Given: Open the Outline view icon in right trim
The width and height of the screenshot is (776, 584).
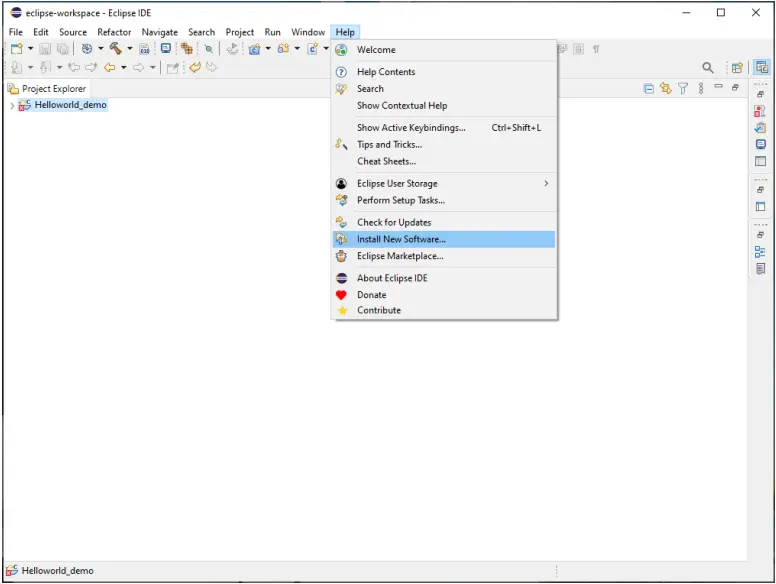Looking at the screenshot, I should [760, 251].
